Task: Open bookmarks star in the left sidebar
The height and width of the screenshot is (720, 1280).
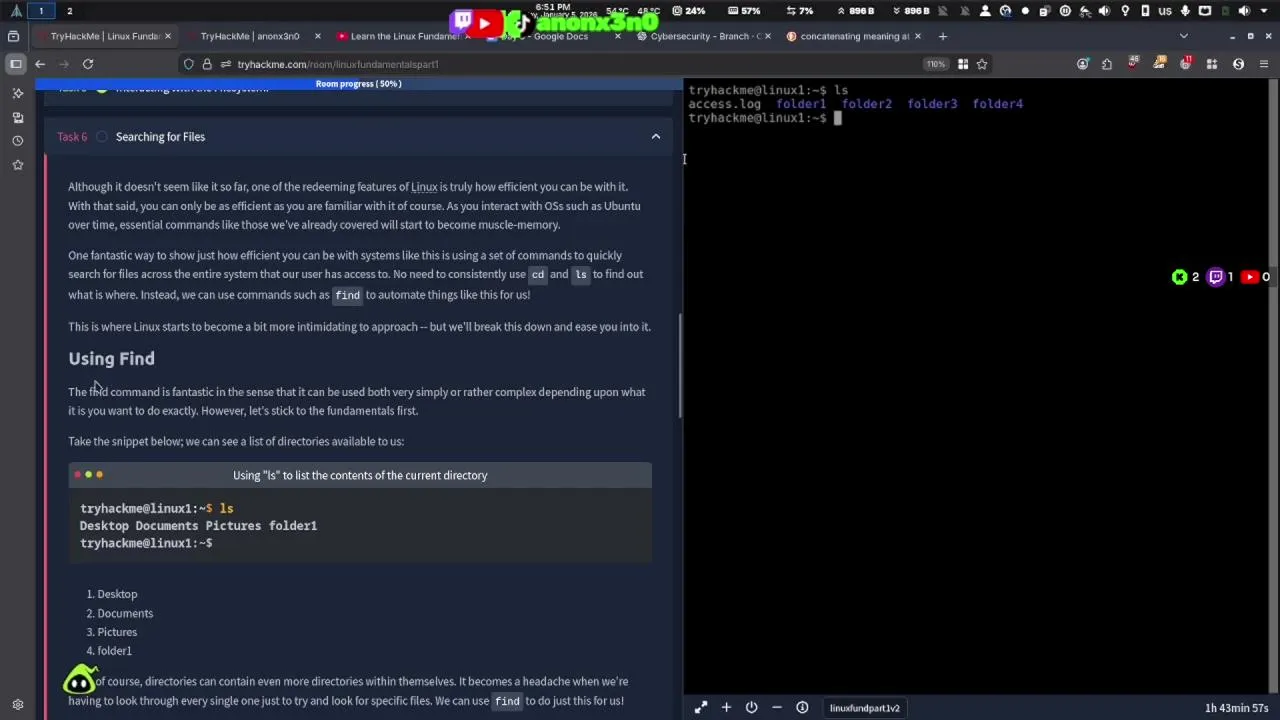Action: tap(17, 165)
